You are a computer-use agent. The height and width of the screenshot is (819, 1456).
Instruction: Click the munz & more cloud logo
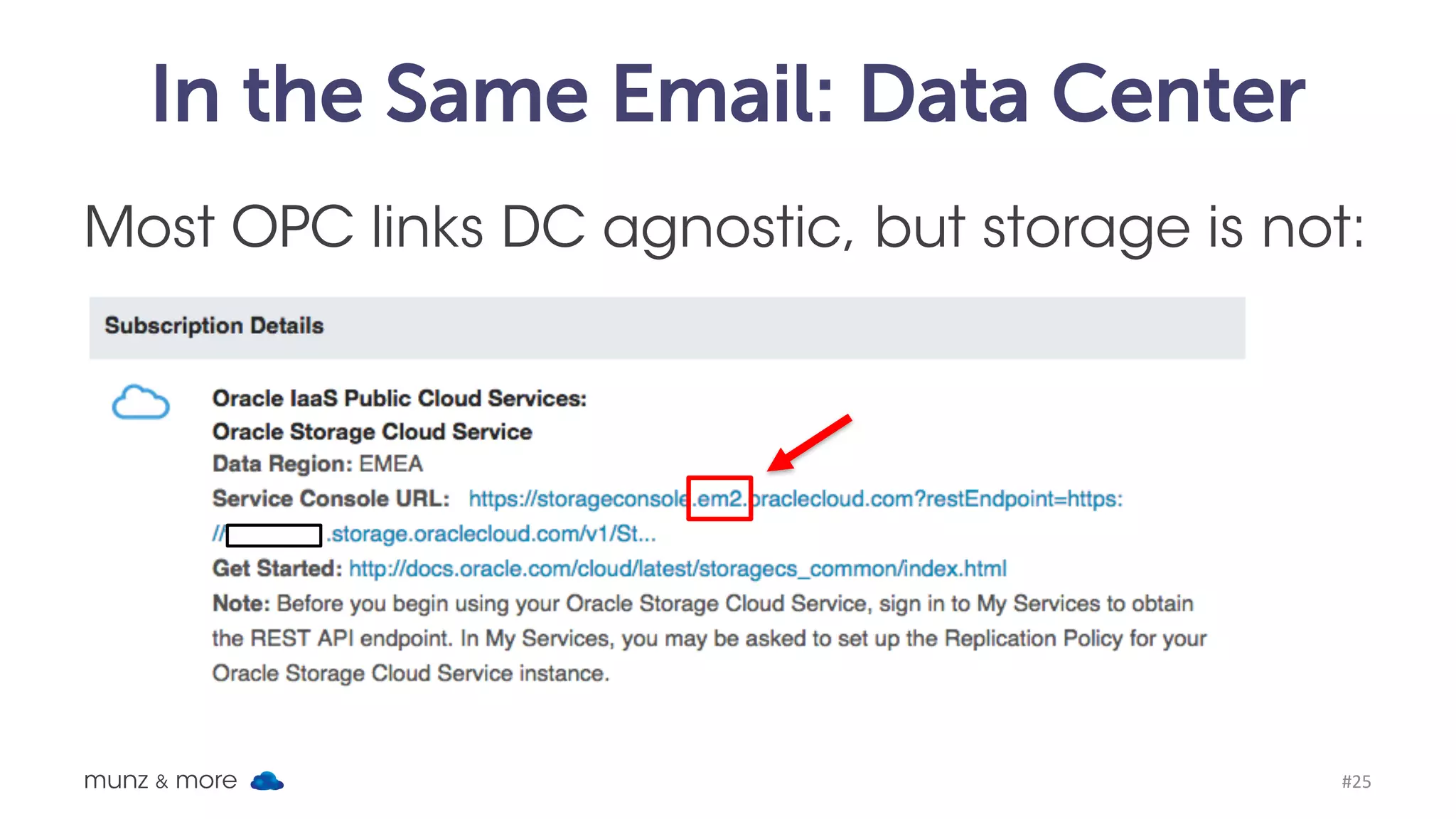pyautogui.click(x=267, y=781)
